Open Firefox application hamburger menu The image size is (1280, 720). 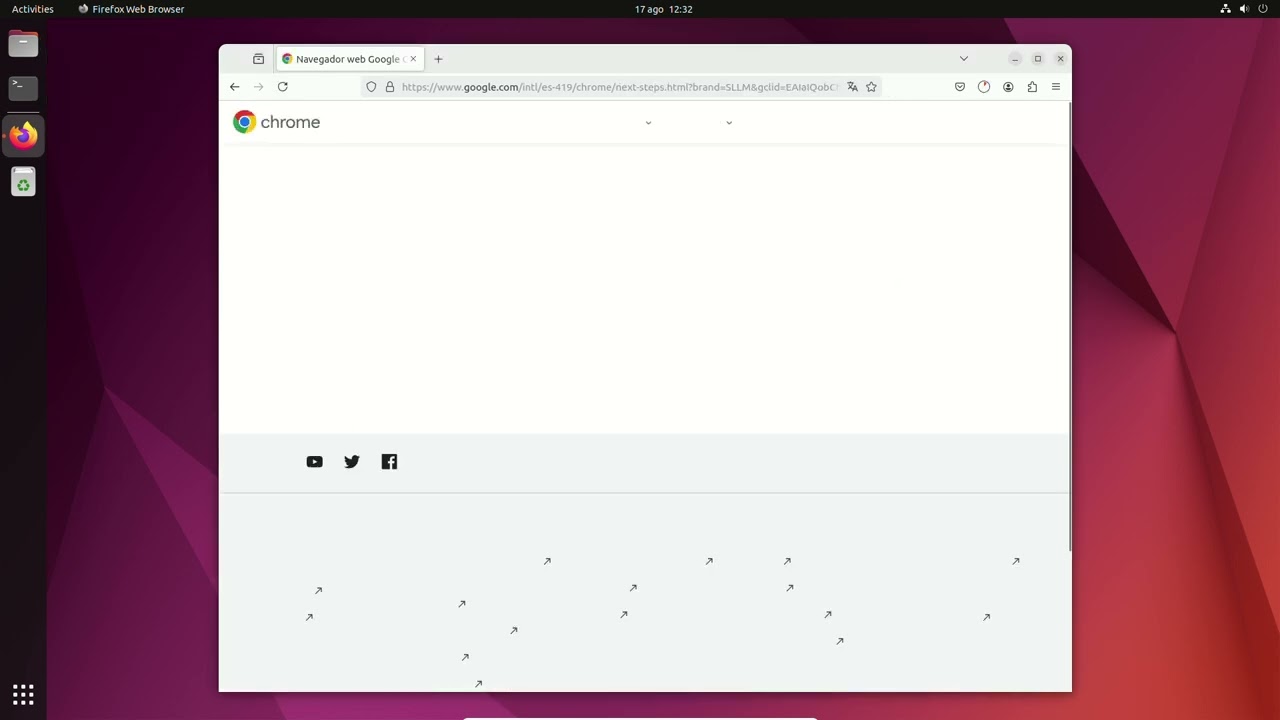(1056, 87)
